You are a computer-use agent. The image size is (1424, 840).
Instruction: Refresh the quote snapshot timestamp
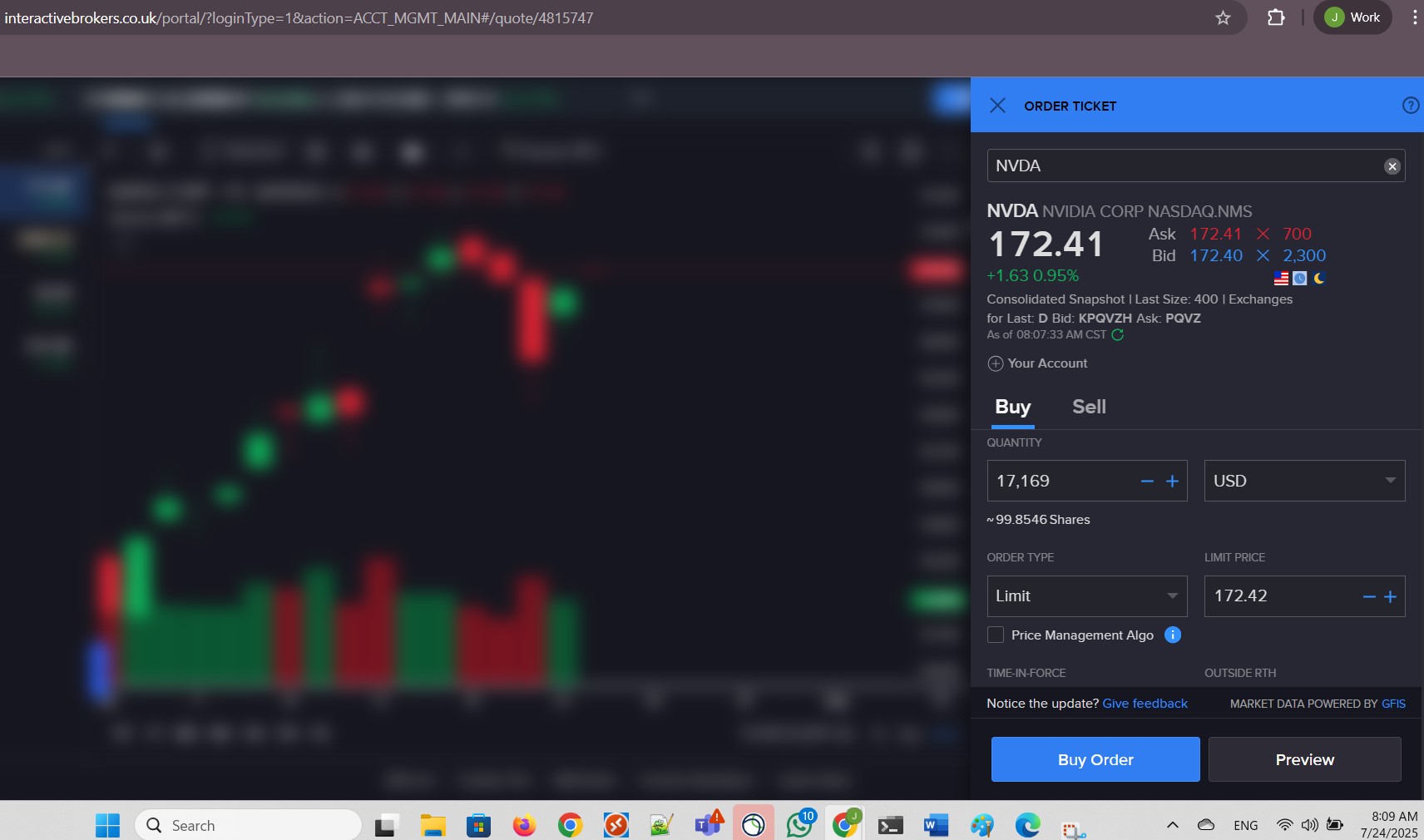coord(1118,335)
